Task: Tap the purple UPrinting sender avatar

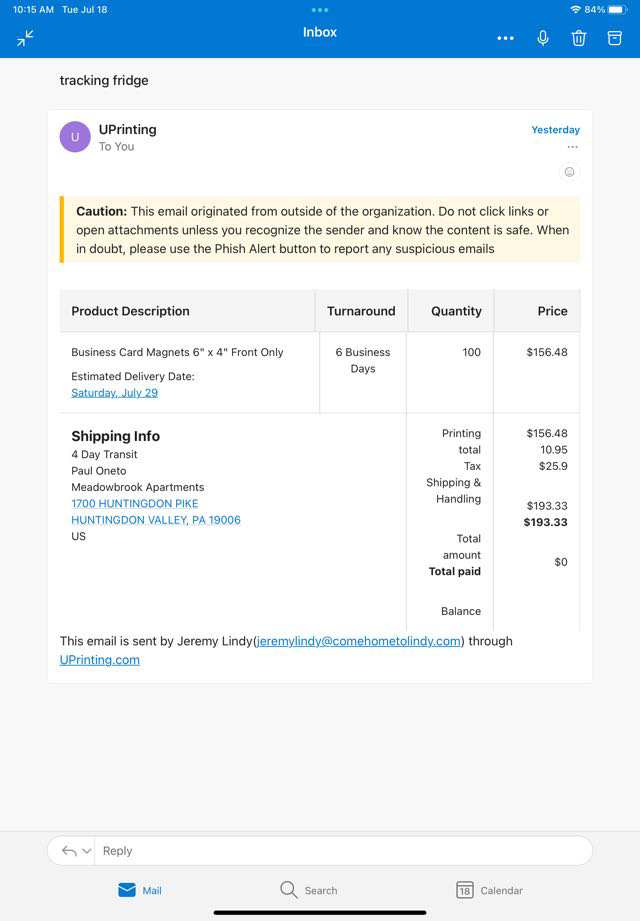Action: (75, 137)
